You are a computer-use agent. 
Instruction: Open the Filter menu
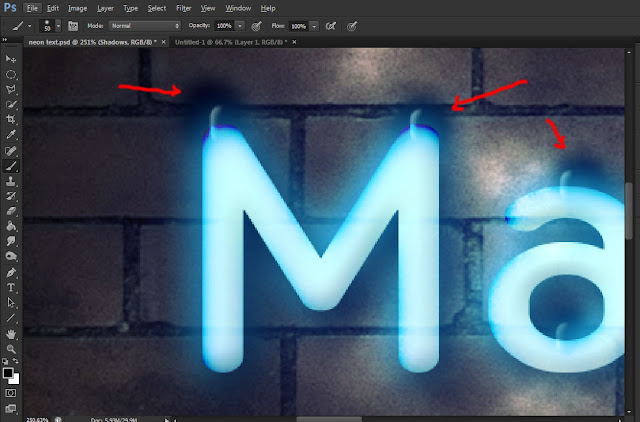pyautogui.click(x=184, y=8)
